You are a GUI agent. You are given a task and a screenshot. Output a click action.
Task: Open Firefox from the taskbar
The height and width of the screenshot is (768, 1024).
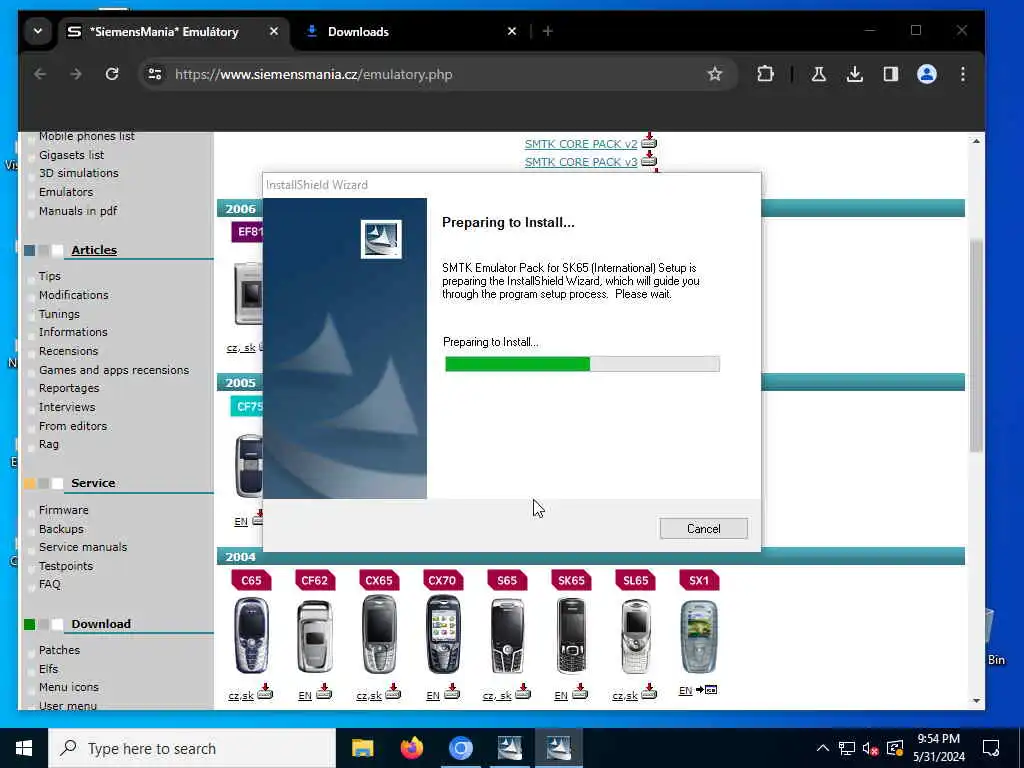(411, 748)
